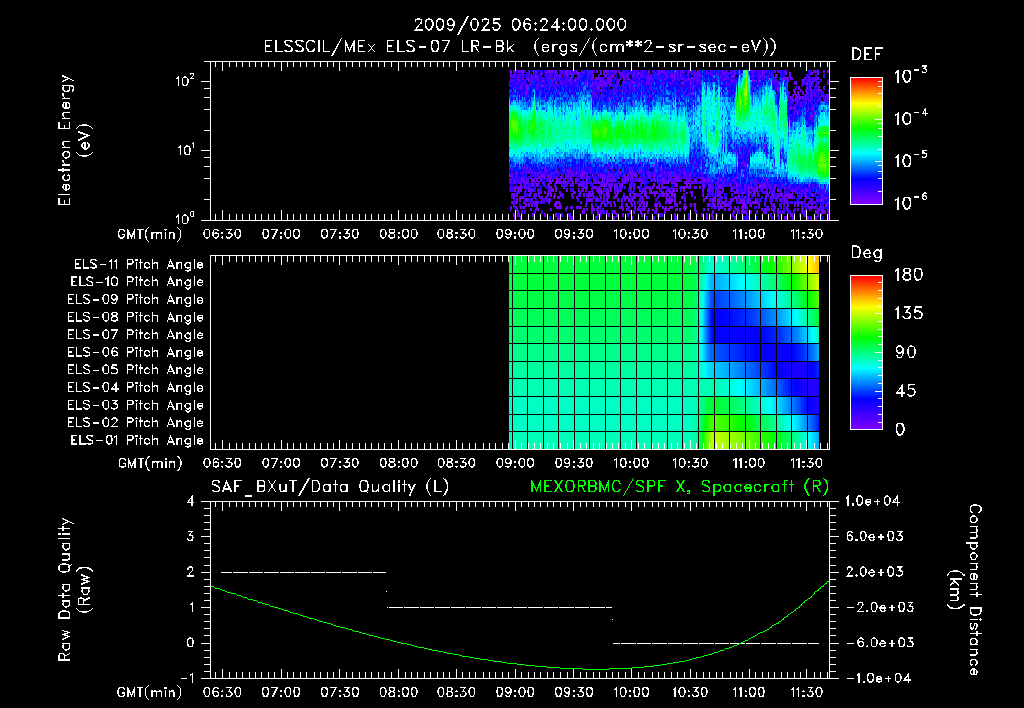Click the 10¹ tick on electron energy axis
Image resolution: width=1024 pixels, height=708 pixels.
pyautogui.click(x=185, y=150)
